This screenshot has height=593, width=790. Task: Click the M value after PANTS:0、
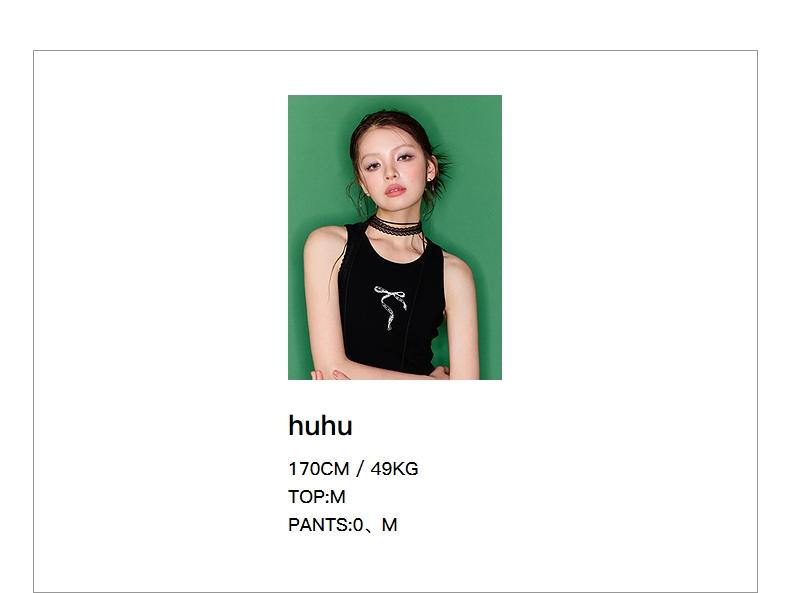[389, 525]
